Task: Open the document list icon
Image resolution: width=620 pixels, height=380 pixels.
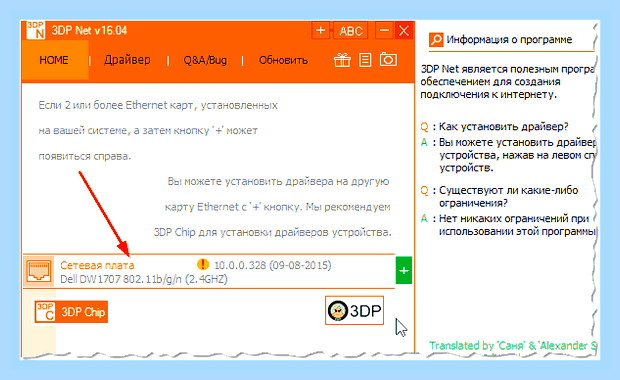Action: tap(365, 60)
